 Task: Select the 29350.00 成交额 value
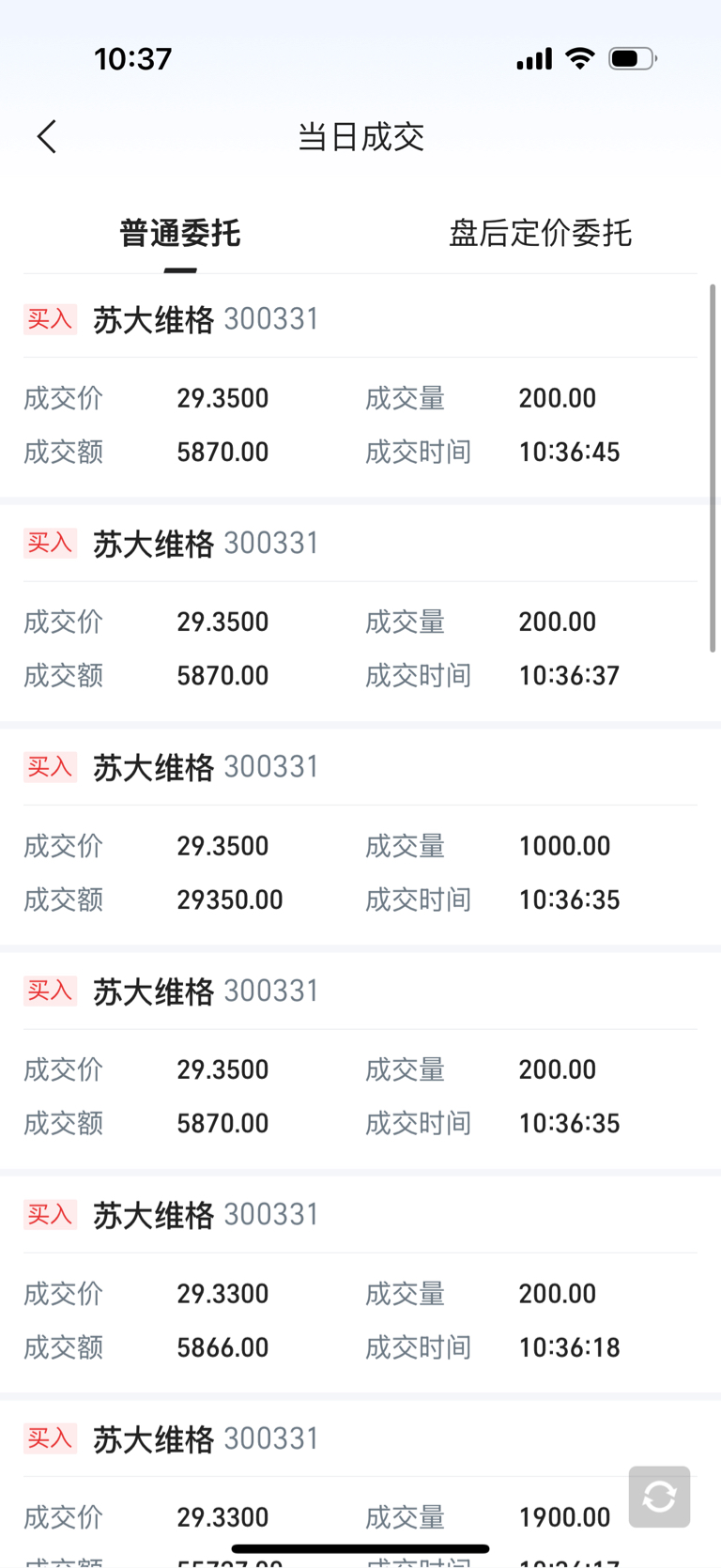click(230, 899)
